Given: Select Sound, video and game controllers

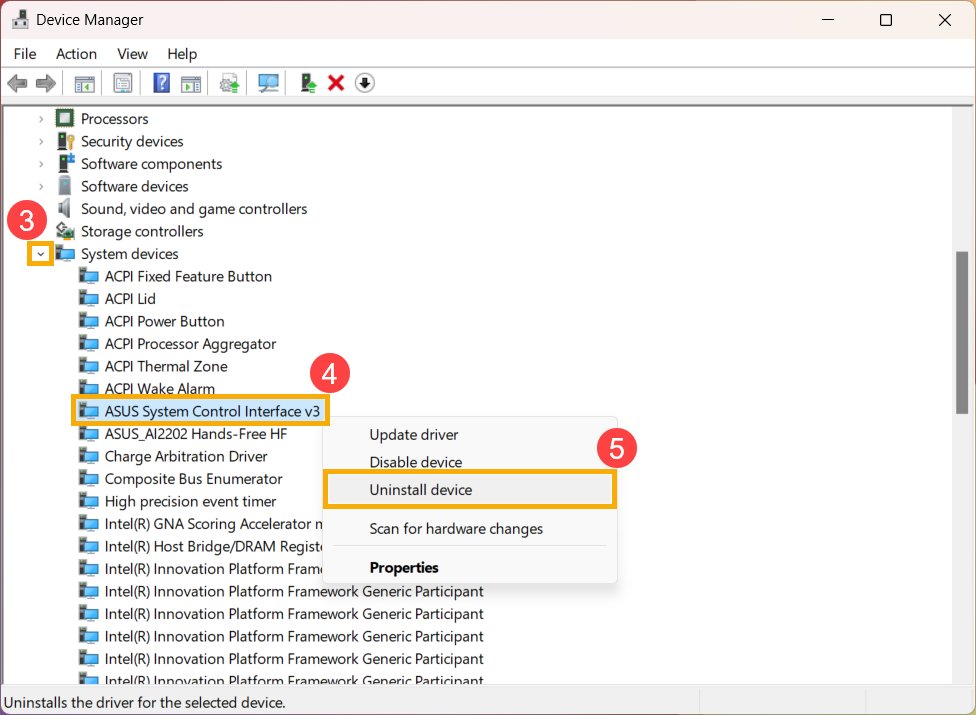Looking at the screenshot, I should (194, 209).
